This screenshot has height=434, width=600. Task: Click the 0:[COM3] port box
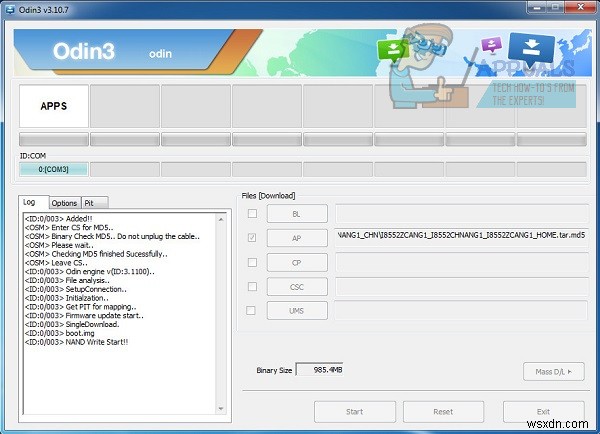point(54,169)
